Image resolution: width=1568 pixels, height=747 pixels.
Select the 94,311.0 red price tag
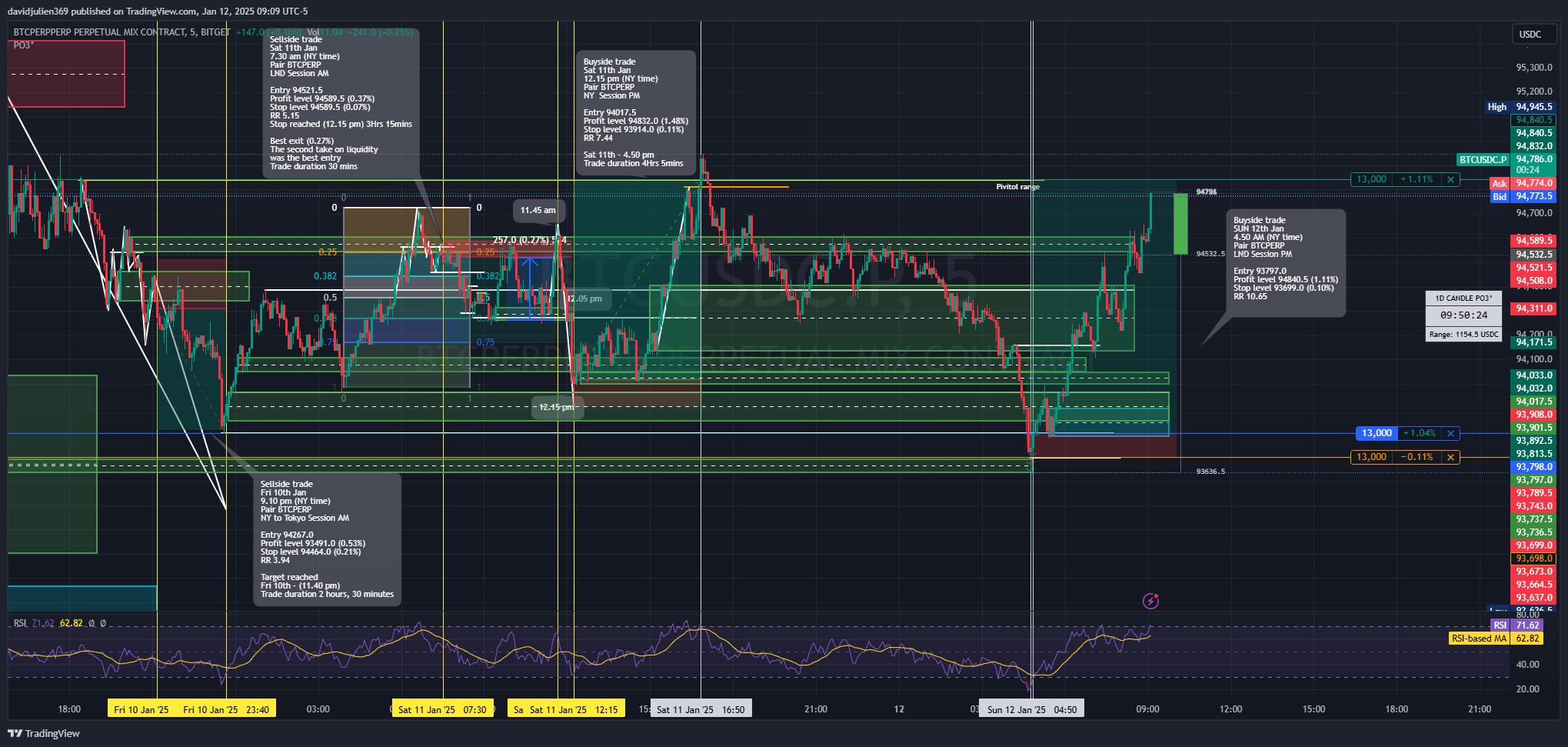pyautogui.click(x=1534, y=308)
